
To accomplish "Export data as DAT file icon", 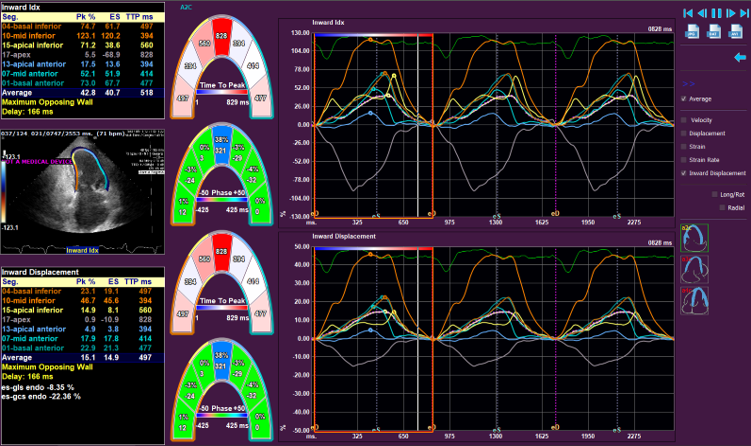I will (x=713, y=34).
